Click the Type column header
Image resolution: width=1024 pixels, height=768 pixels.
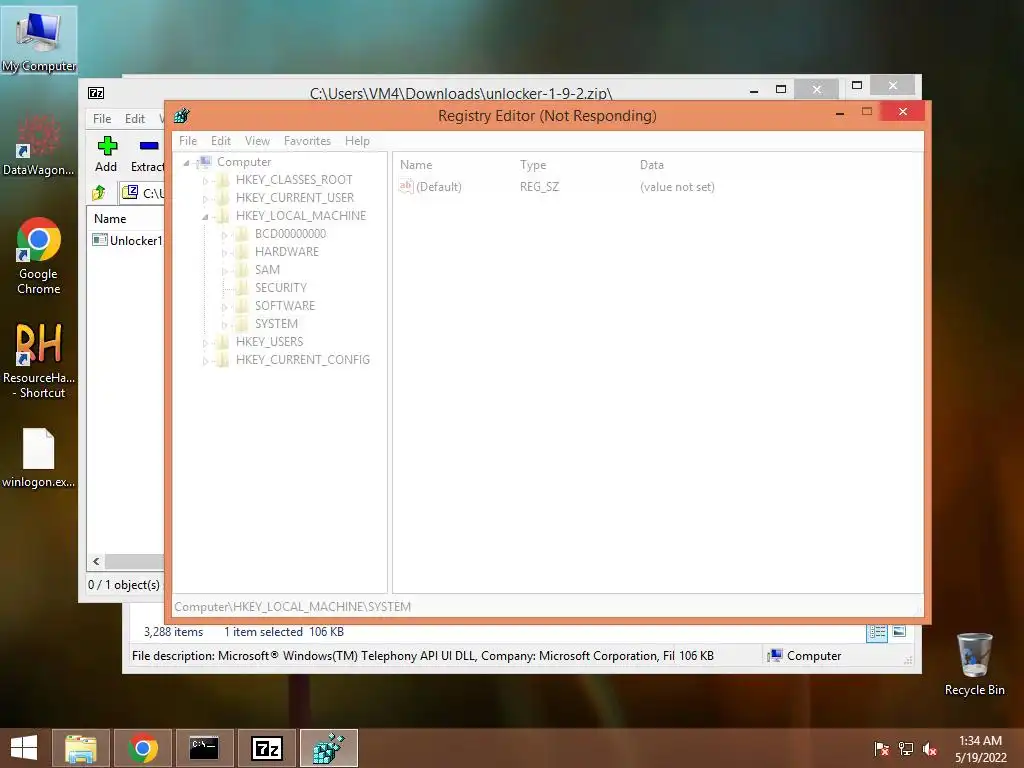533,165
